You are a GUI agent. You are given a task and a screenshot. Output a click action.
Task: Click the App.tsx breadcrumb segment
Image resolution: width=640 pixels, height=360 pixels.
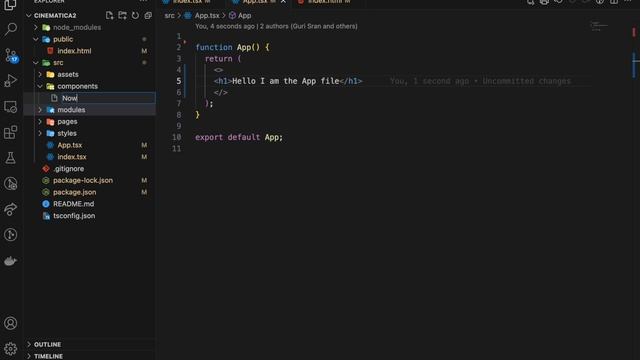click(x=207, y=16)
